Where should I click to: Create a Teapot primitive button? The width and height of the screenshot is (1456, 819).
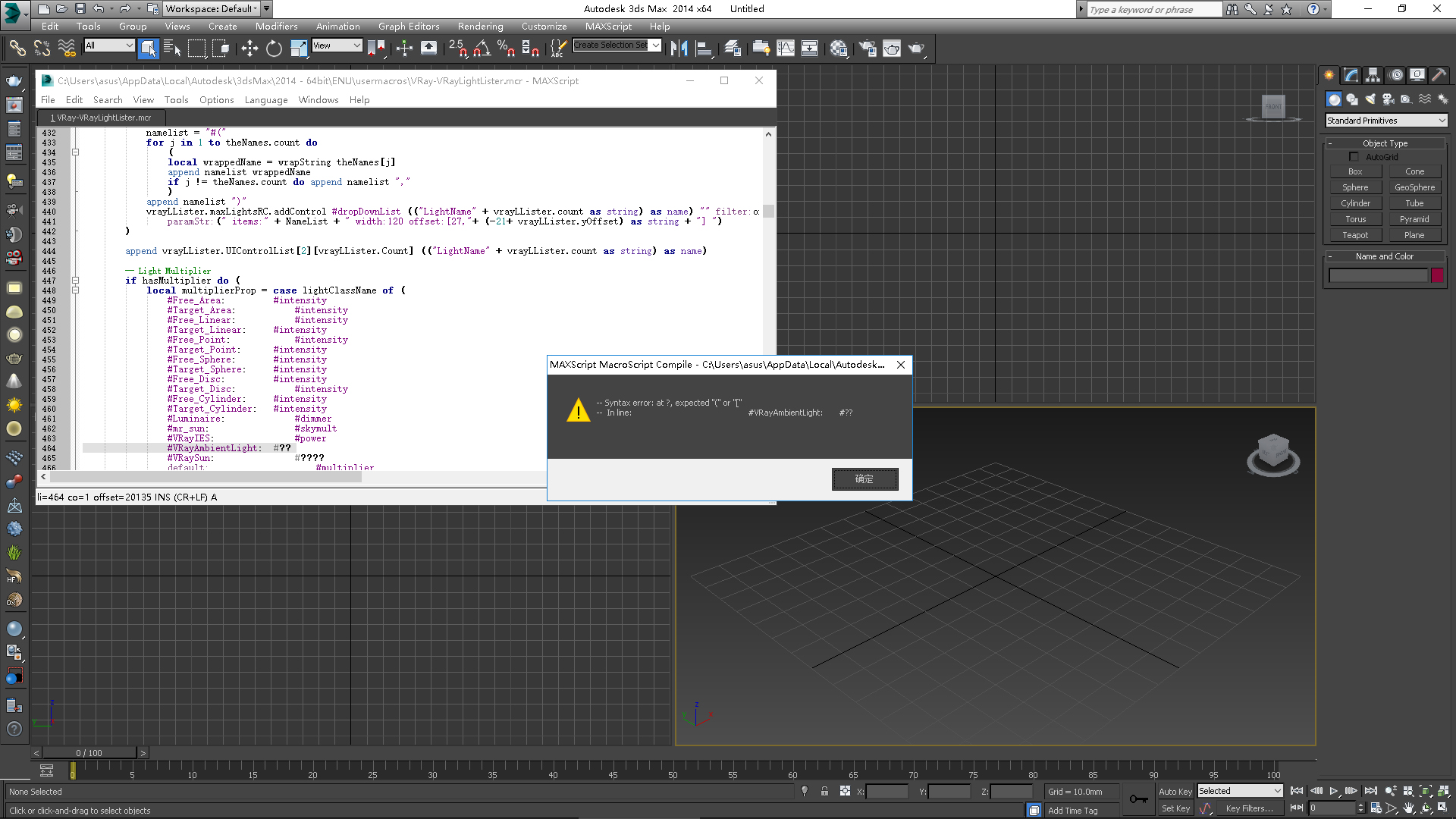tap(1355, 235)
